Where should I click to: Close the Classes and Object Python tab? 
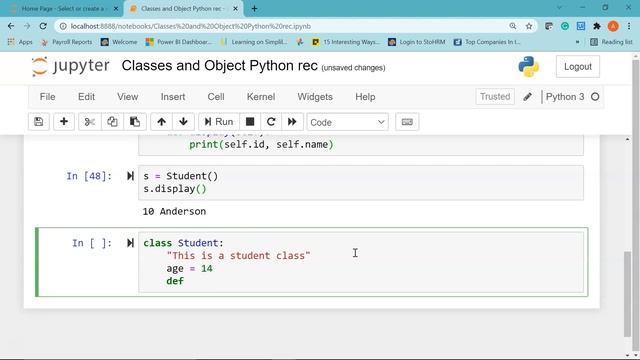coord(236,9)
